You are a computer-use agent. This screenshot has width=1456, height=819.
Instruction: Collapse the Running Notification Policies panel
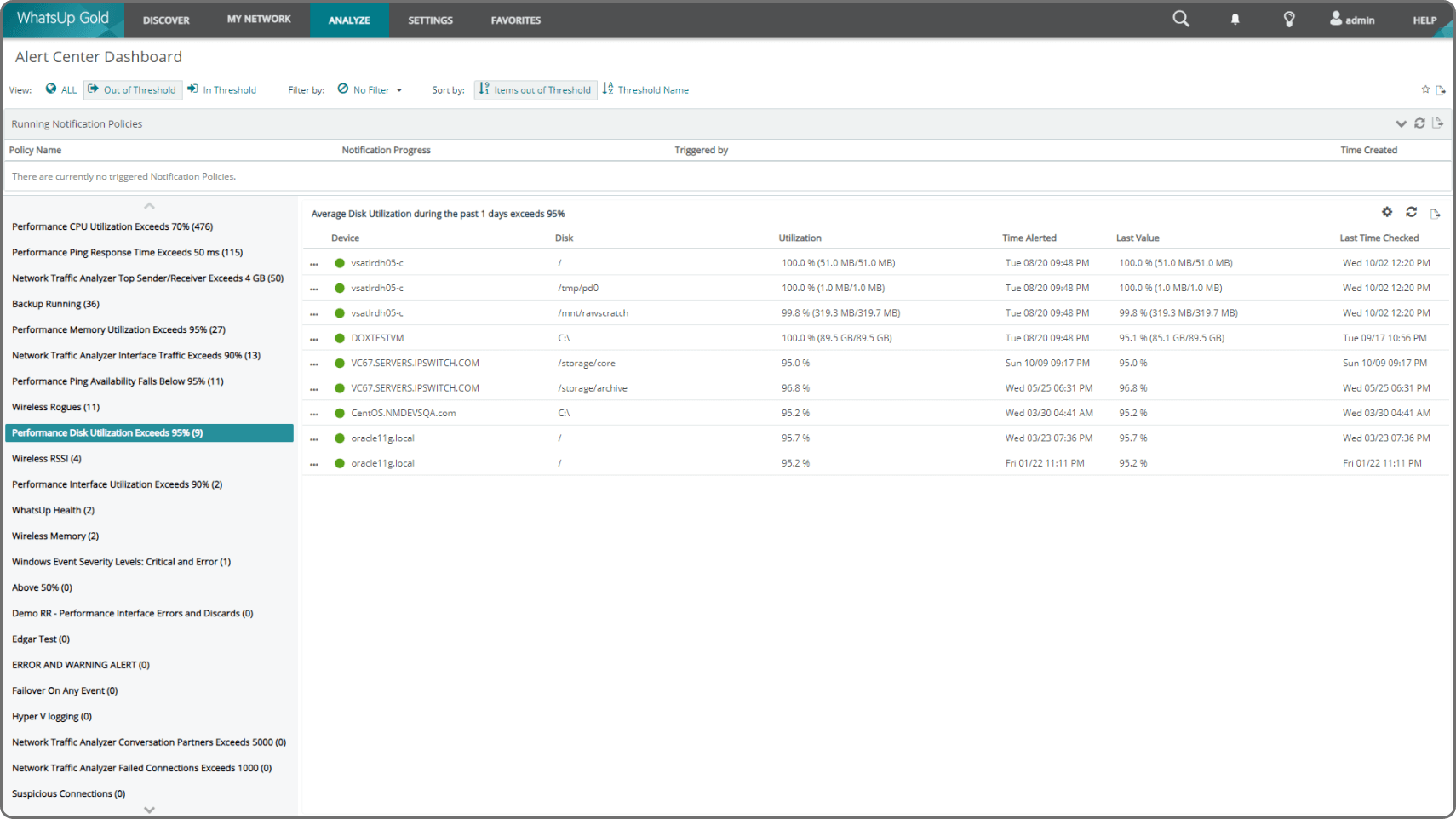click(1401, 123)
